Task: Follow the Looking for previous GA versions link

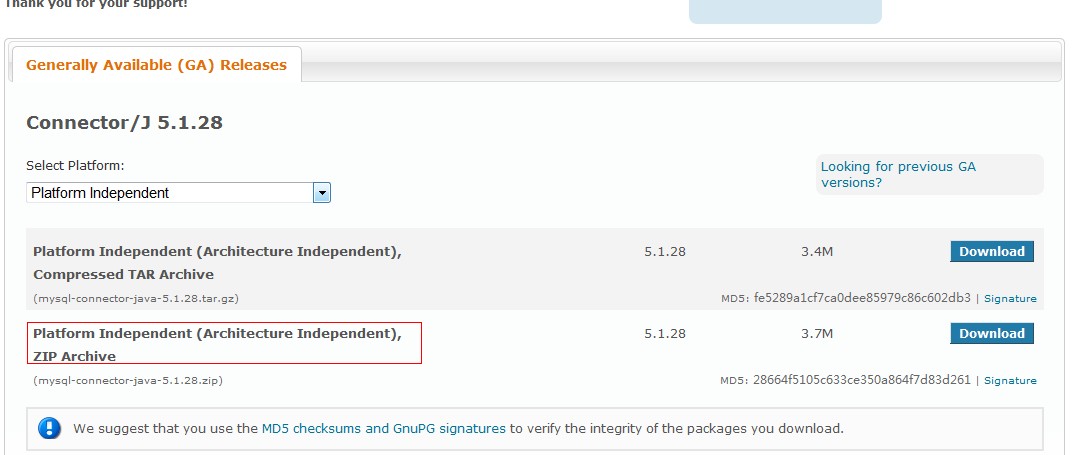Action: tap(898, 175)
